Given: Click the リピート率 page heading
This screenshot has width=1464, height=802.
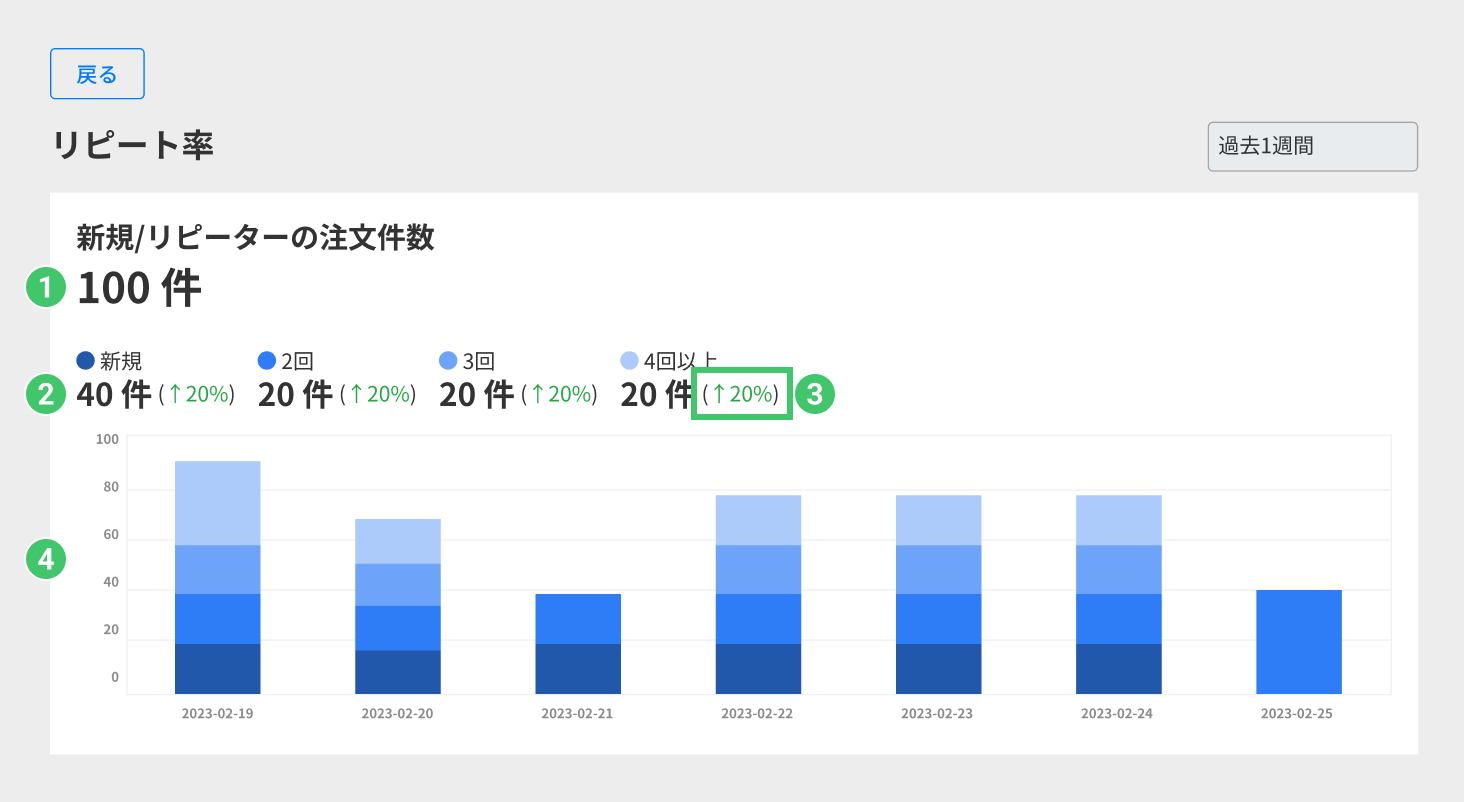Looking at the screenshot, I should click(x=132, y=146).
